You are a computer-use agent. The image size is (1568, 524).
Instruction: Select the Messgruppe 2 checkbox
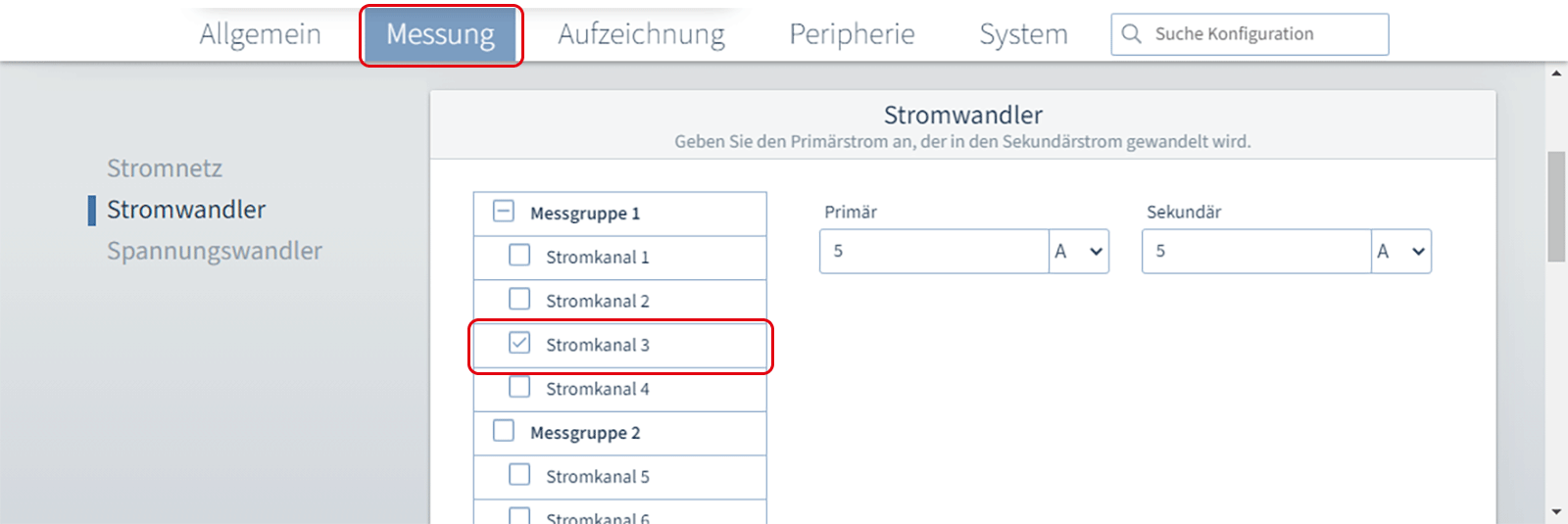point(504,431)
